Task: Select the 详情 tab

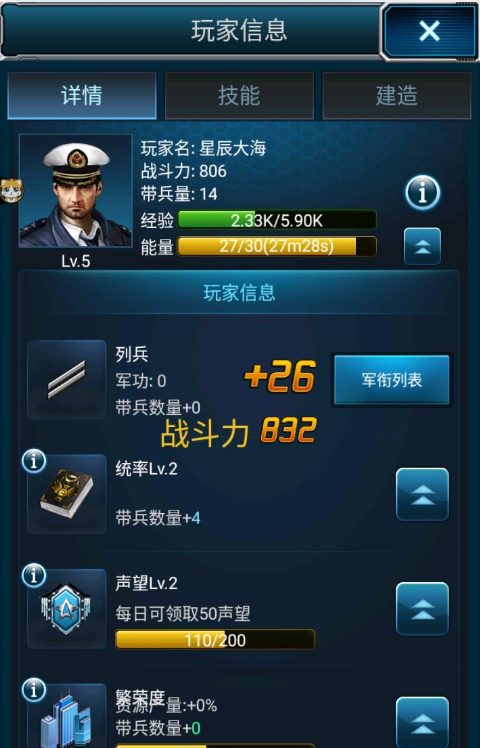Action: (82, 95)
